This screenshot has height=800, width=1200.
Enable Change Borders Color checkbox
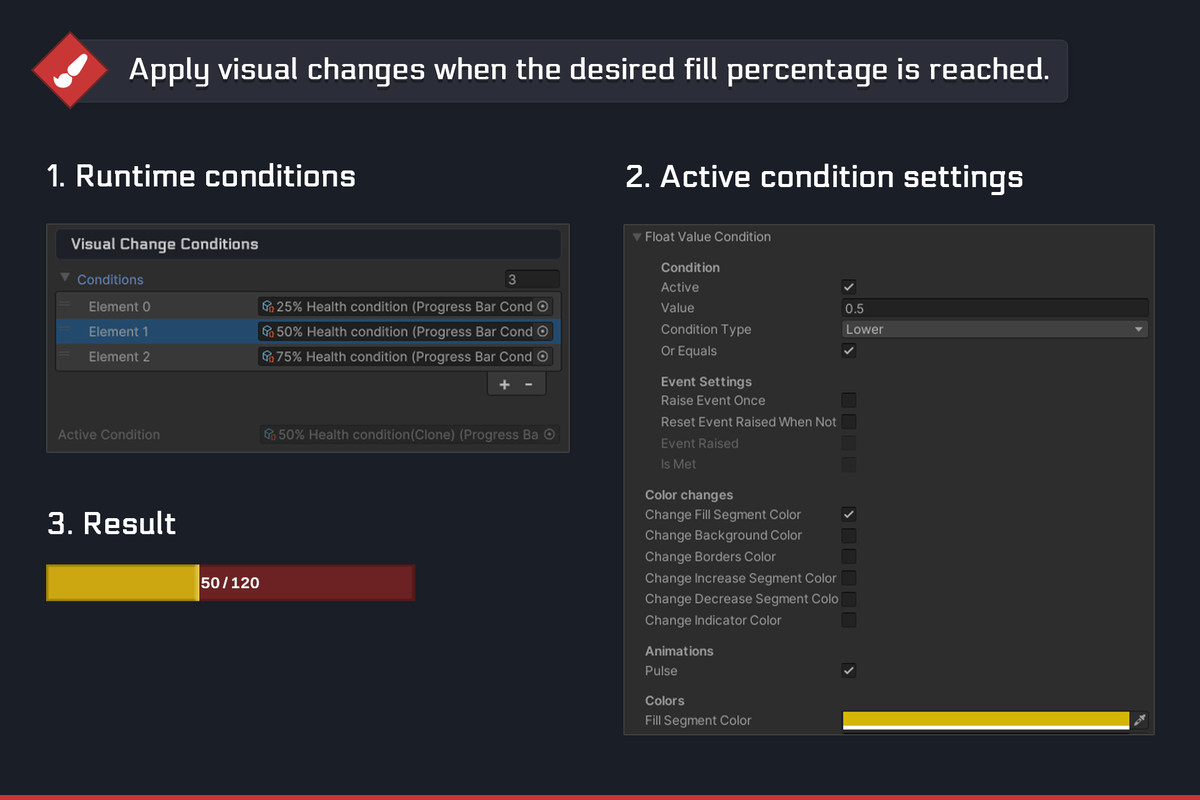[x=849, y=556]
